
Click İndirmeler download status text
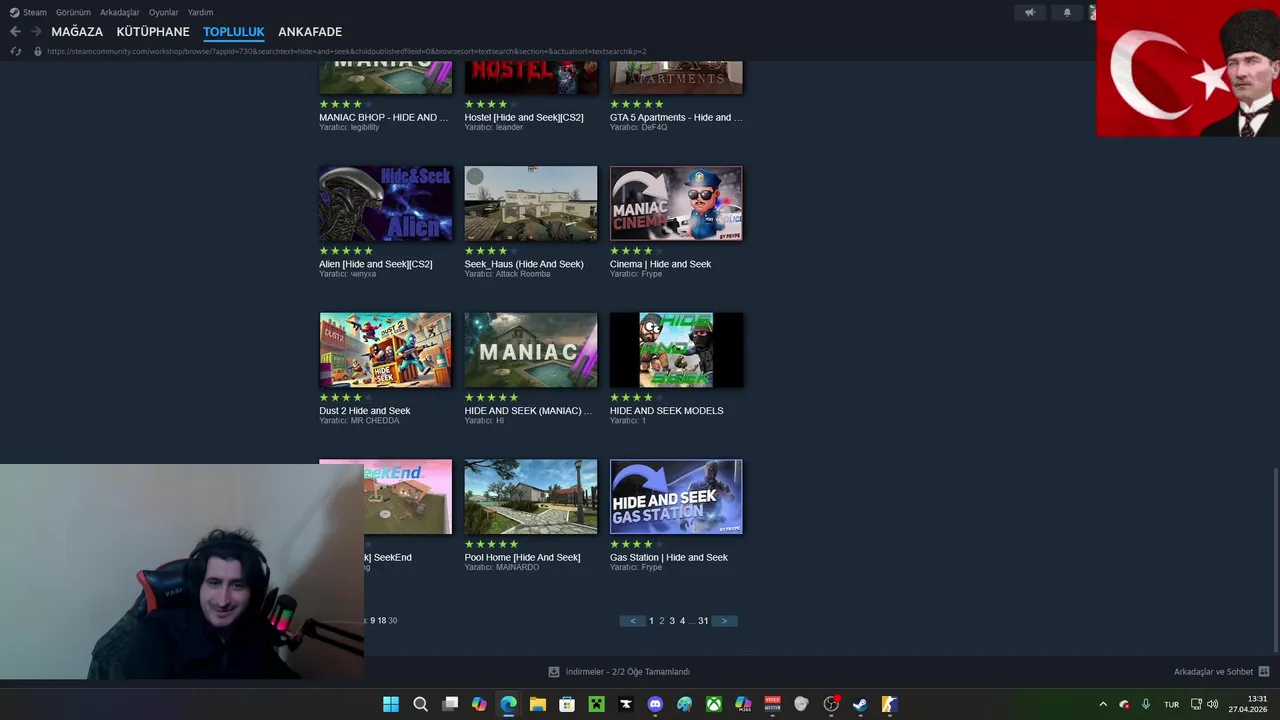628,672
